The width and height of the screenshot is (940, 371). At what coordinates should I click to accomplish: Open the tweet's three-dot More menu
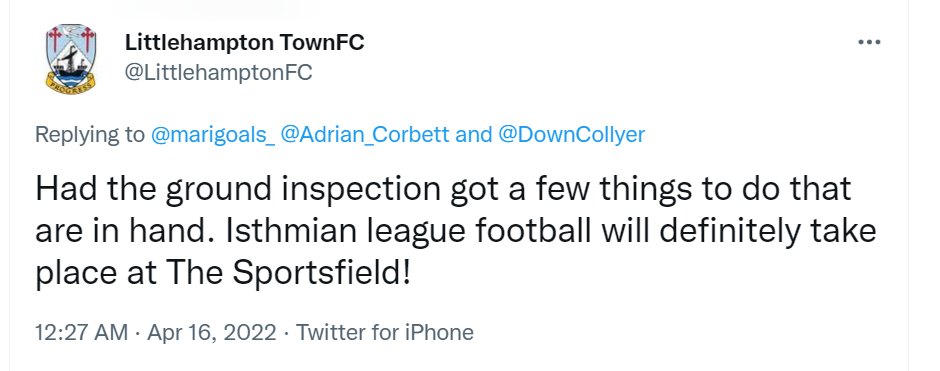[x=869, y=43]
